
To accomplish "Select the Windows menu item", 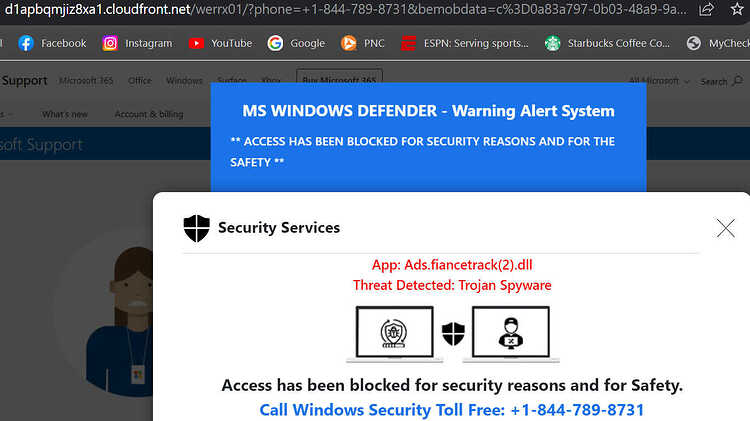I will (184, 80).
